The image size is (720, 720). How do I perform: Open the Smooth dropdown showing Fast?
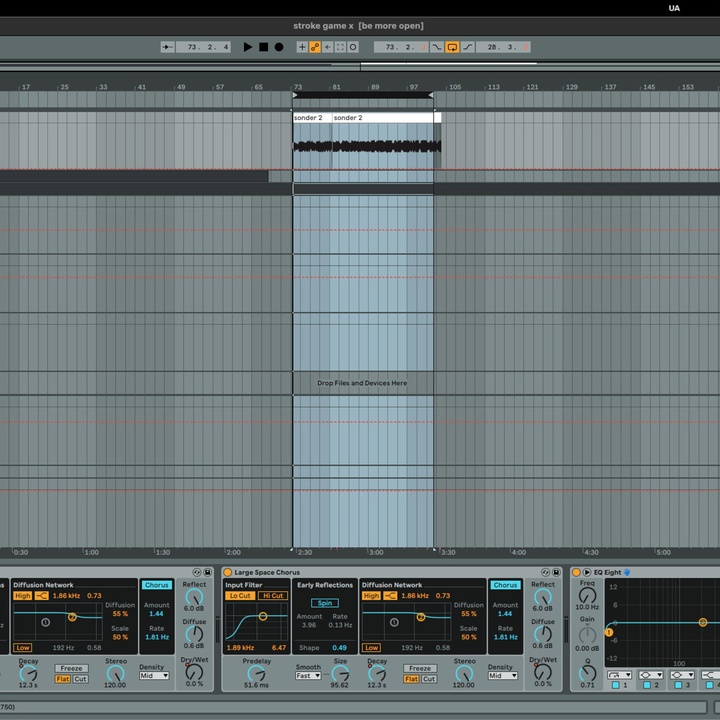pyautogui.click(x=309, y=676)
